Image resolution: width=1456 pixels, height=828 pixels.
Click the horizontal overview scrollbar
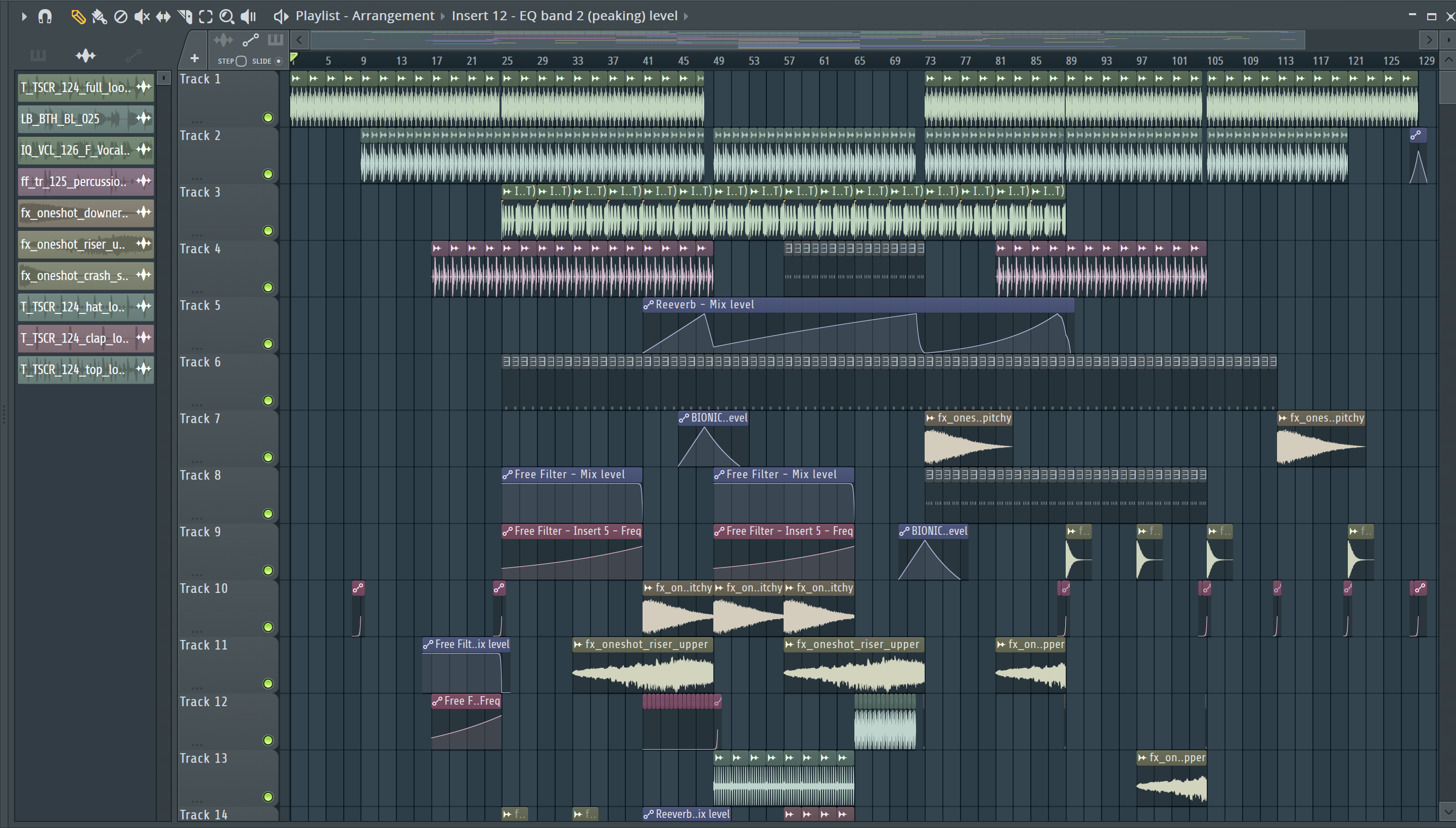[x=807, y=40]
